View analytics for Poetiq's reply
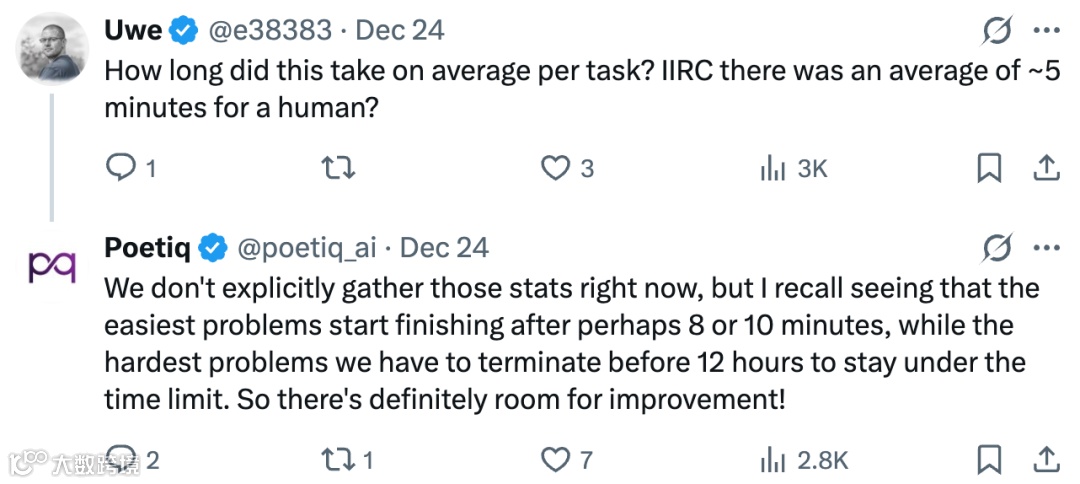 click(773, 459)
